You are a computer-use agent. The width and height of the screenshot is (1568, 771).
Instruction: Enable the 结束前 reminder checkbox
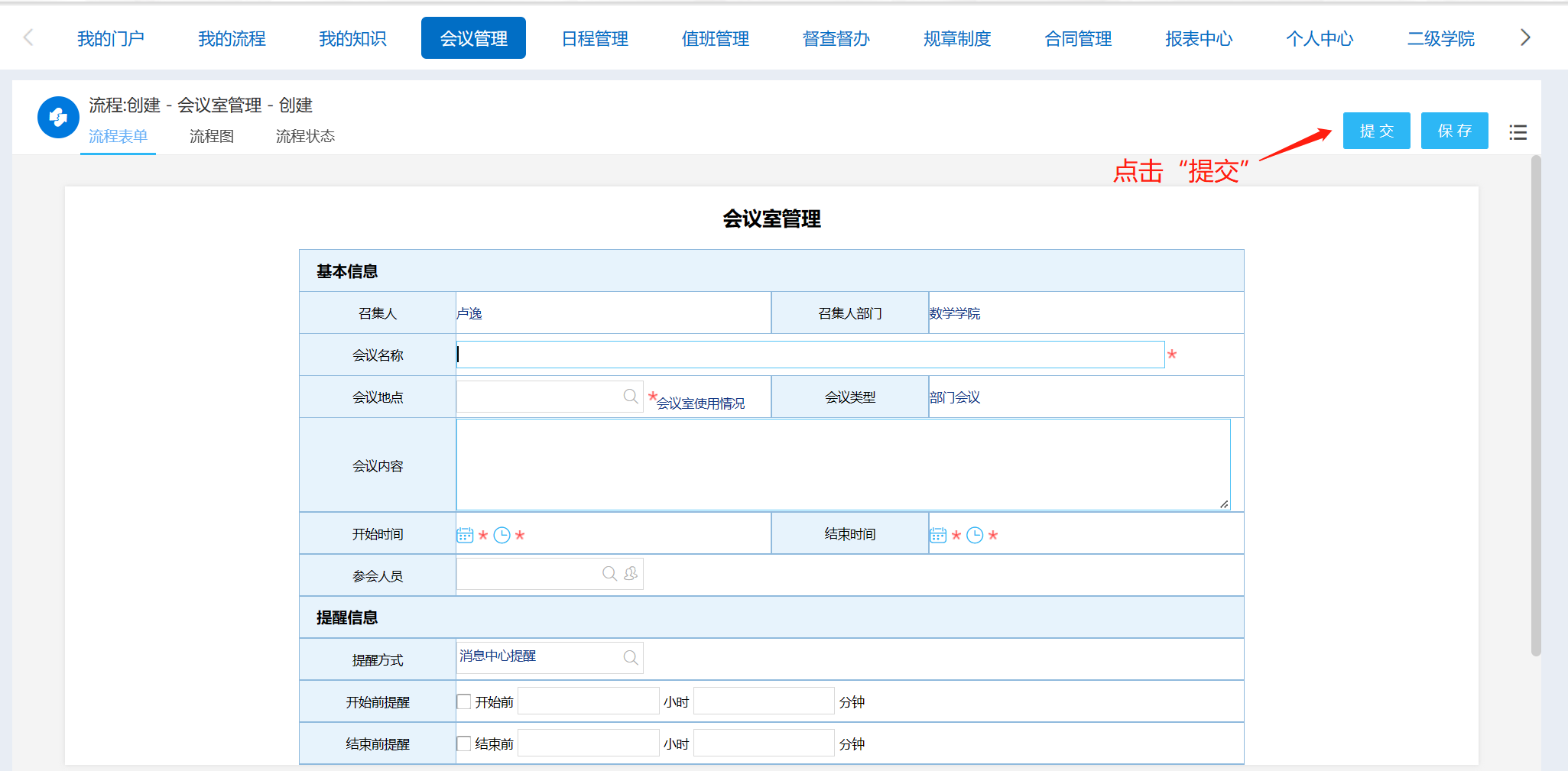(464, 743)
